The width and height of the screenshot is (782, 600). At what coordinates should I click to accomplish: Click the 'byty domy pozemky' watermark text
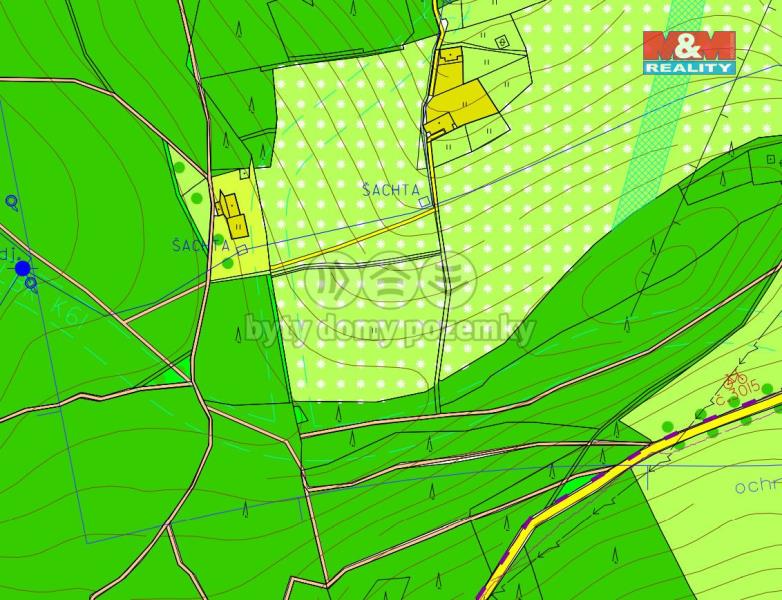click(x=390, y=328)
